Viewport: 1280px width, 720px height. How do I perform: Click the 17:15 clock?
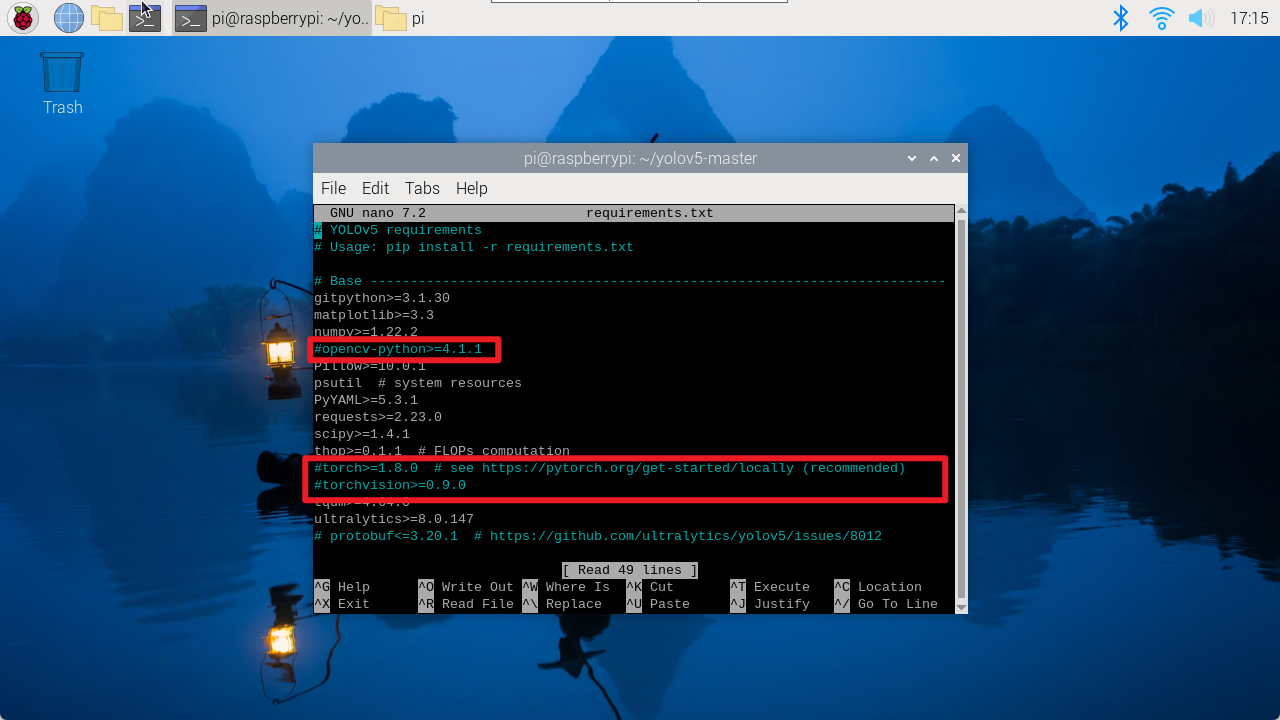(1249, 18)
